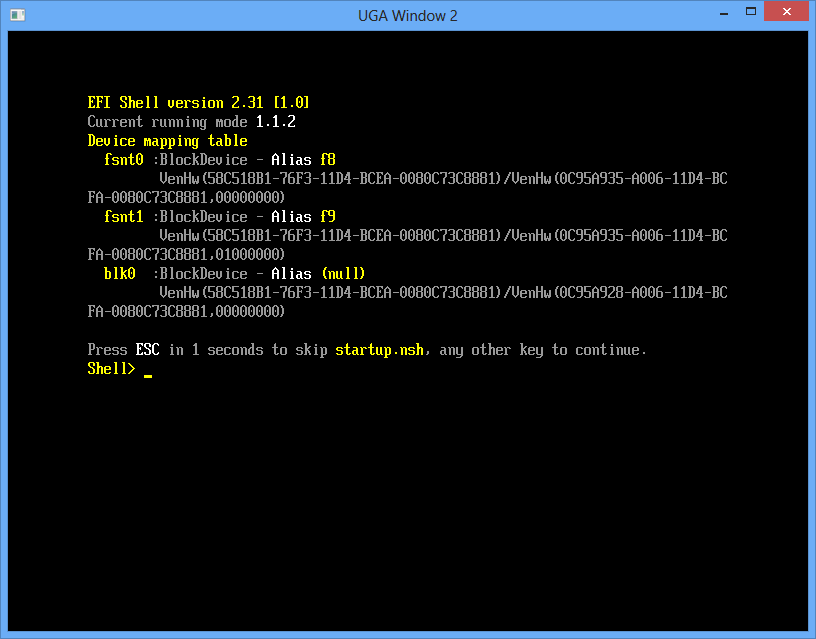Click the 'ESC' key text in prompt

[x=148, y=350]
